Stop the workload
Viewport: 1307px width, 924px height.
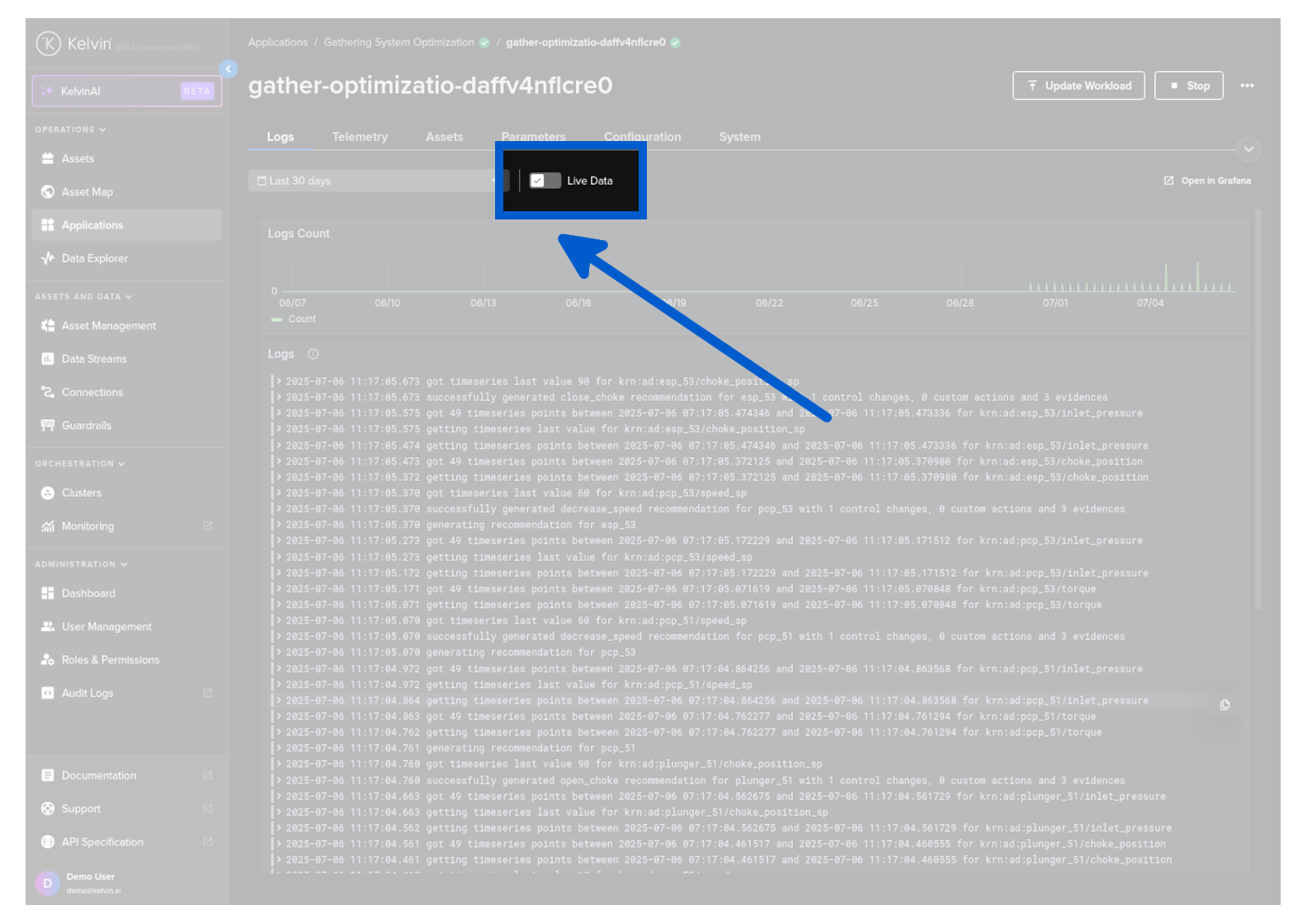pyautogui.click(x=1188, y=86)
